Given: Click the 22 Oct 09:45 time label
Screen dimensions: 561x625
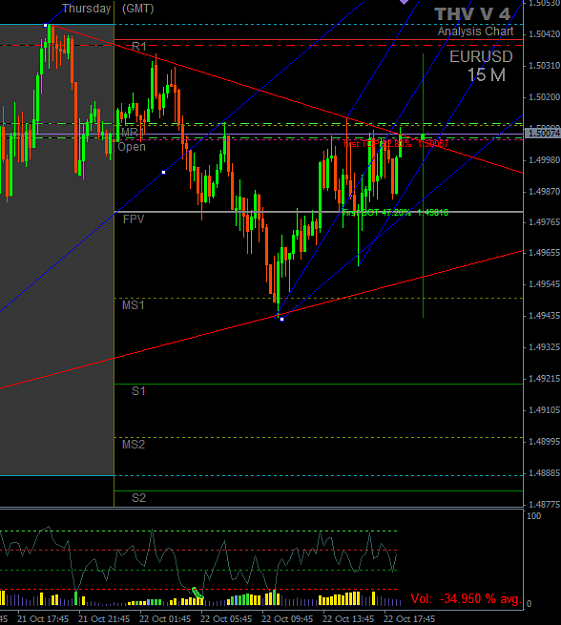Looking at the screenshot, I should (287, 619).
